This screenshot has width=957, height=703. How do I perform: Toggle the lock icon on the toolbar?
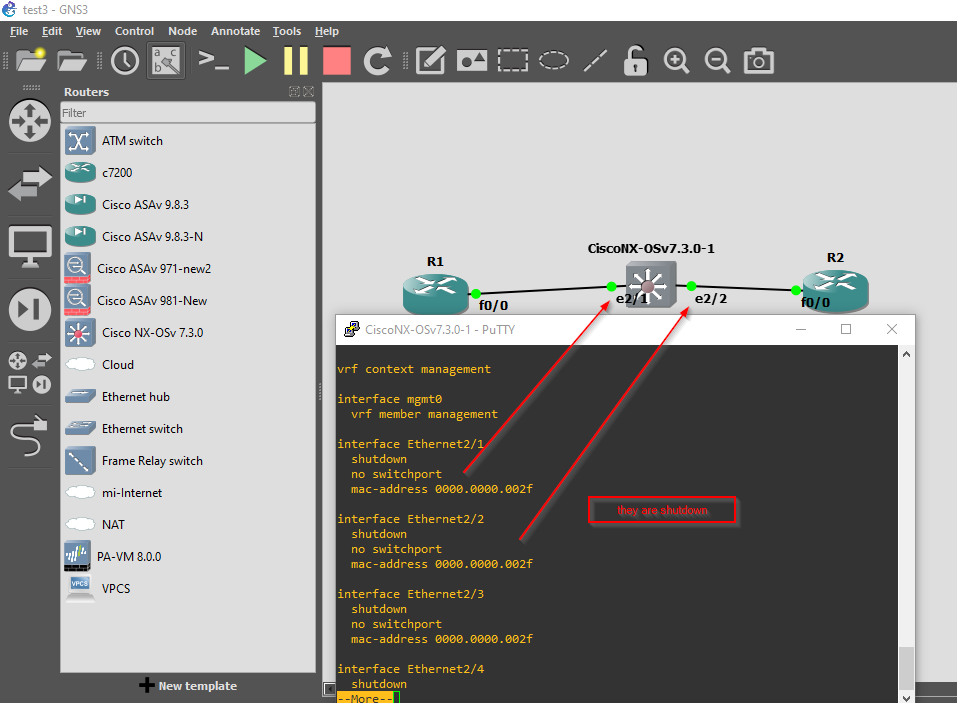coord(635,61)
